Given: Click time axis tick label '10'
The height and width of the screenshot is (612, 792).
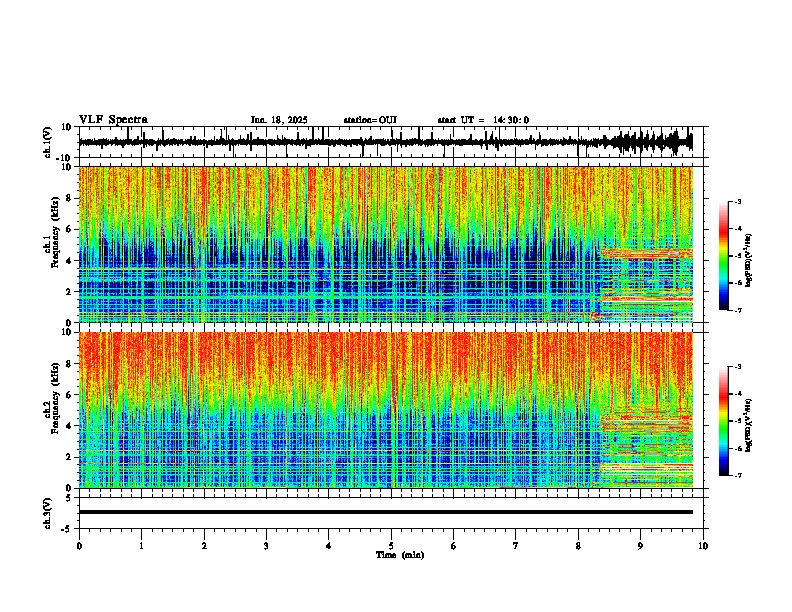Looking at the screenshot, I should (703, 546).
